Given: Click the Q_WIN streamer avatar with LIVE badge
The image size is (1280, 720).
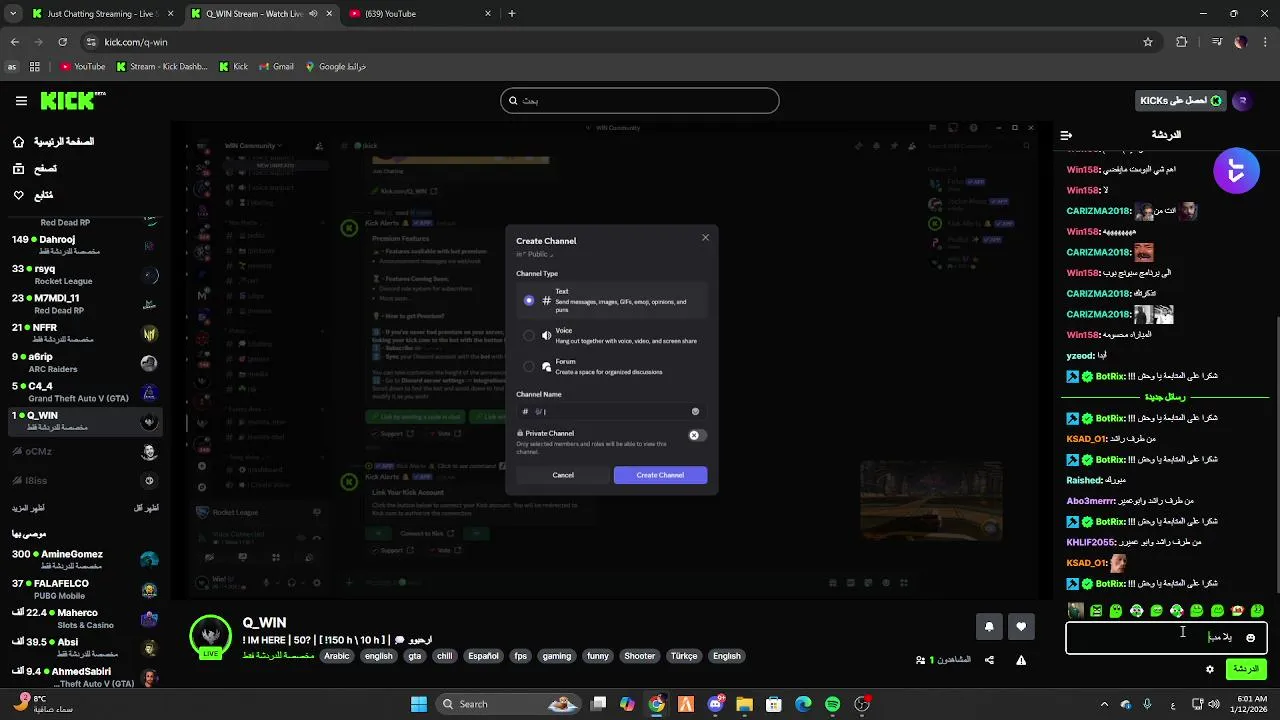Looking at the screenshot, I should click(x=210, y=637).
